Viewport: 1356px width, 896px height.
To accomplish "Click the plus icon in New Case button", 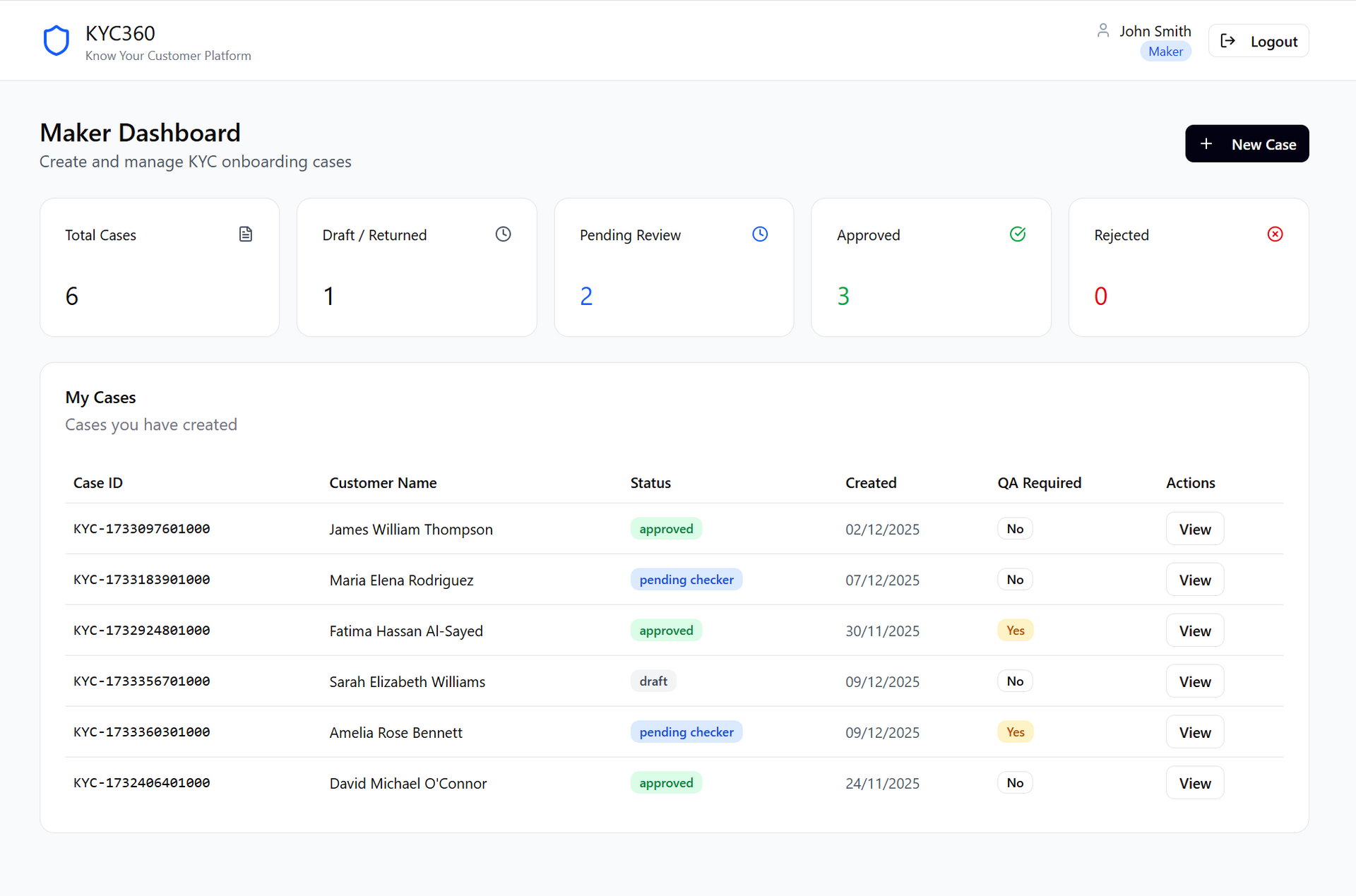I will coord(1206,144).
